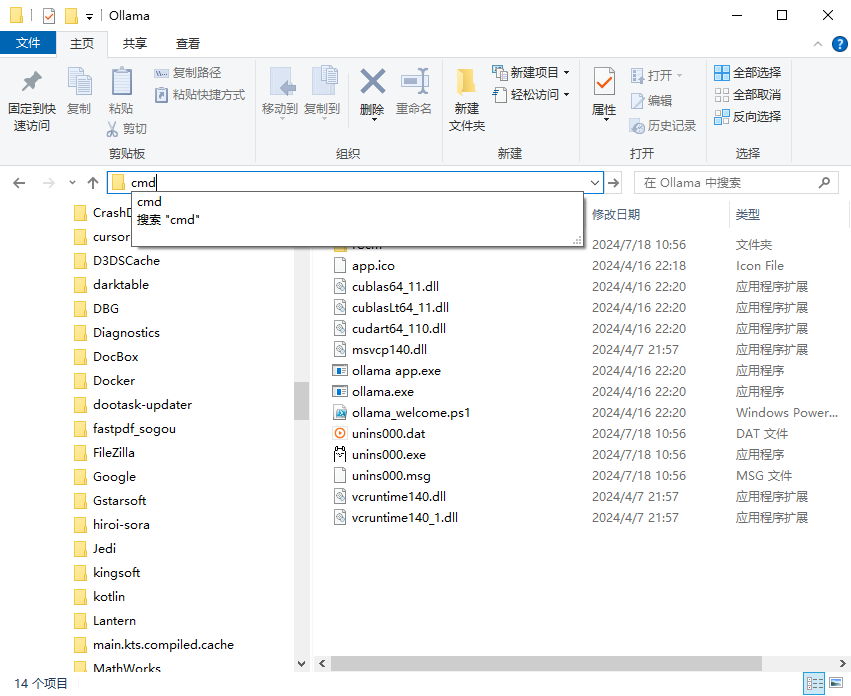Open the FileZilla folder in the tree
851x696 pixels.
[113, 453]
